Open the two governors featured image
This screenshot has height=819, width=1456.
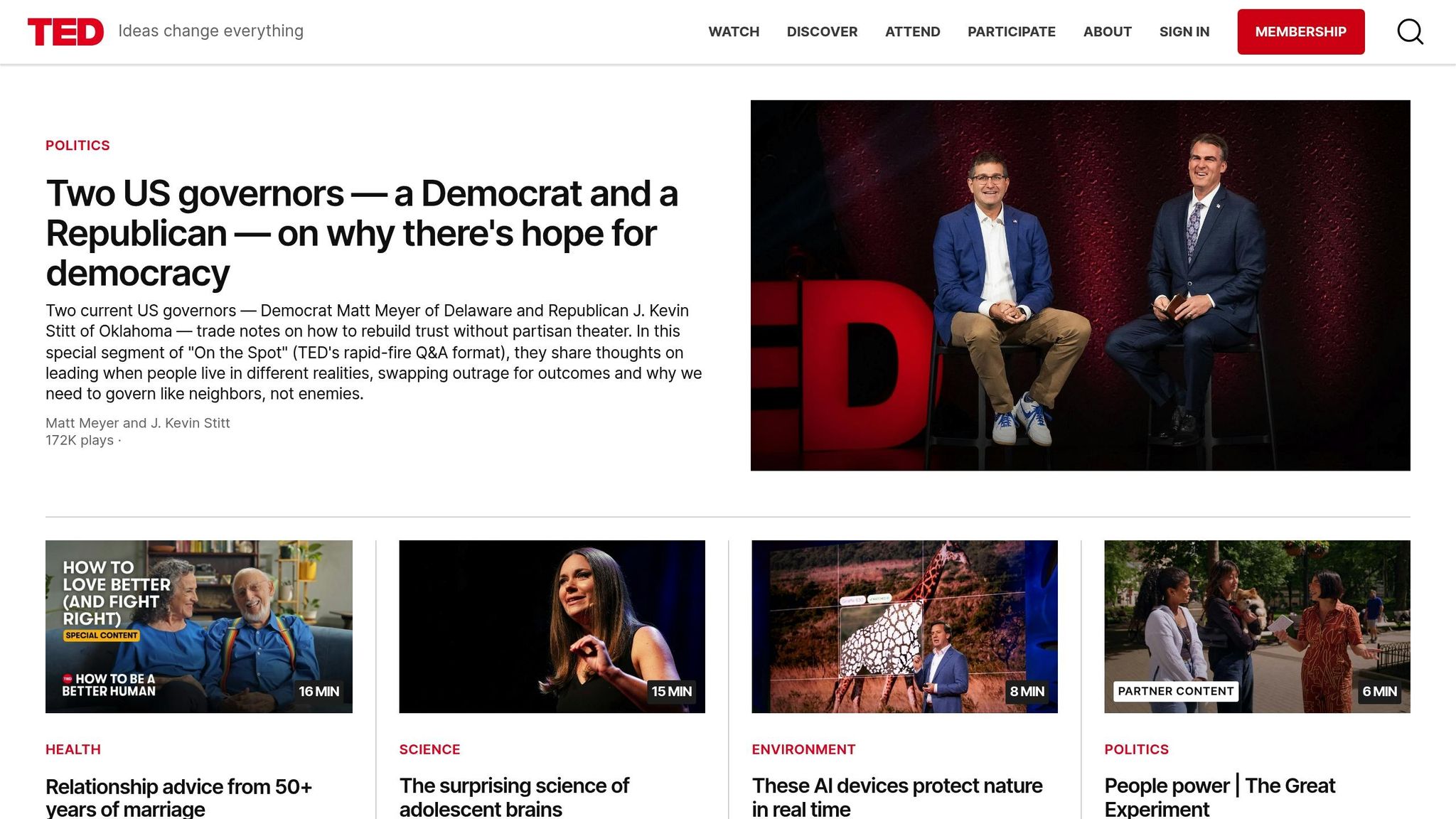point(1080,285)
